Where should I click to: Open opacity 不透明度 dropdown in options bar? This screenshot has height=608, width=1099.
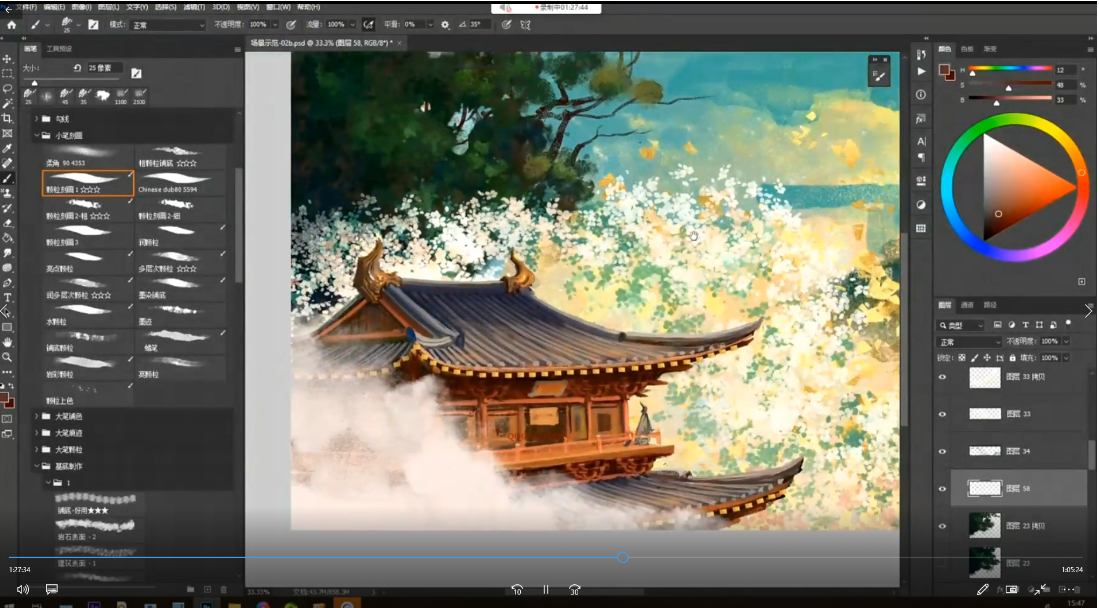coord(275,25)
